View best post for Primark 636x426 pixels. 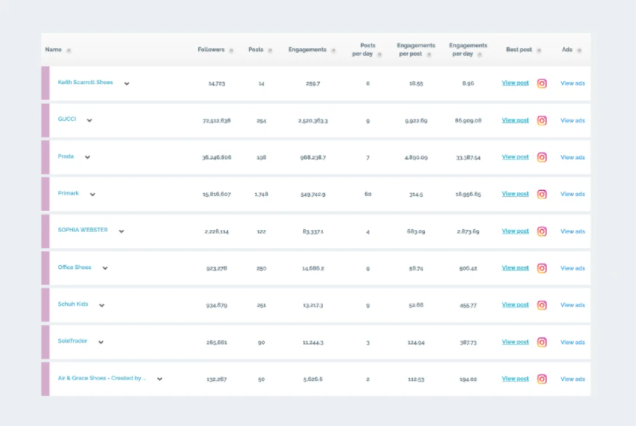pyautogui.click(x=515, y=194)
